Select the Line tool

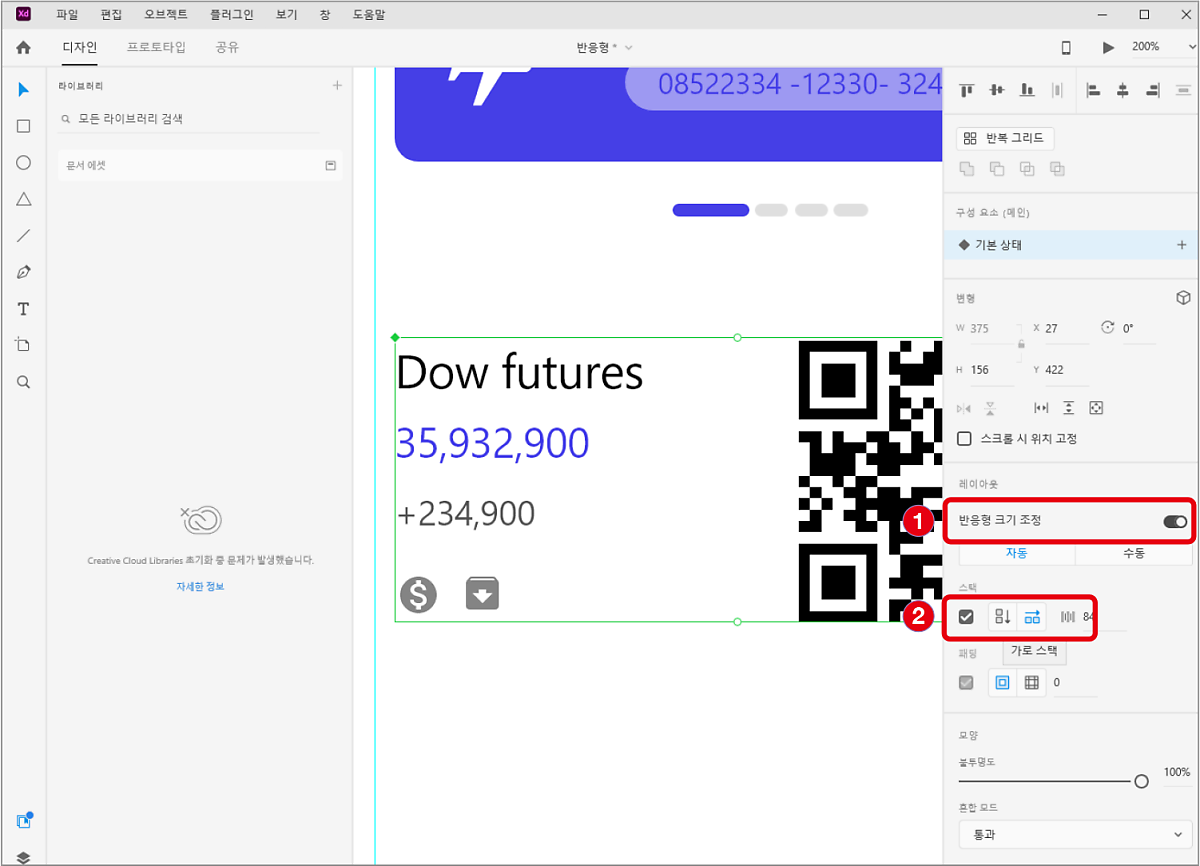(x=24, y=236)
